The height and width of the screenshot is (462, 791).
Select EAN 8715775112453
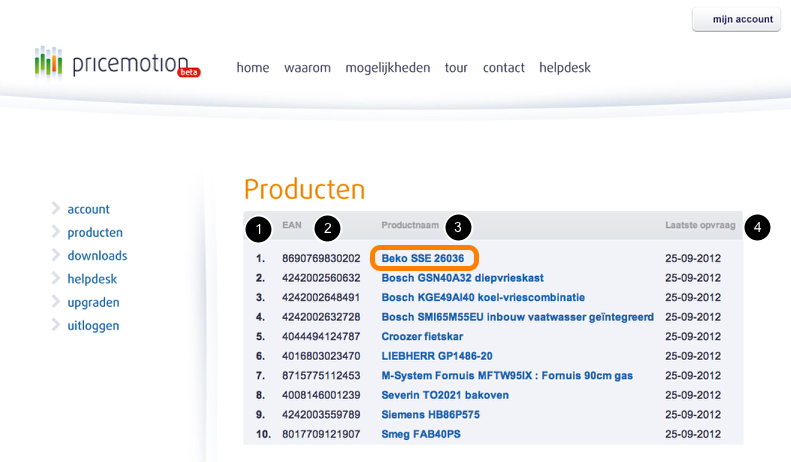(x=321, y=376)
